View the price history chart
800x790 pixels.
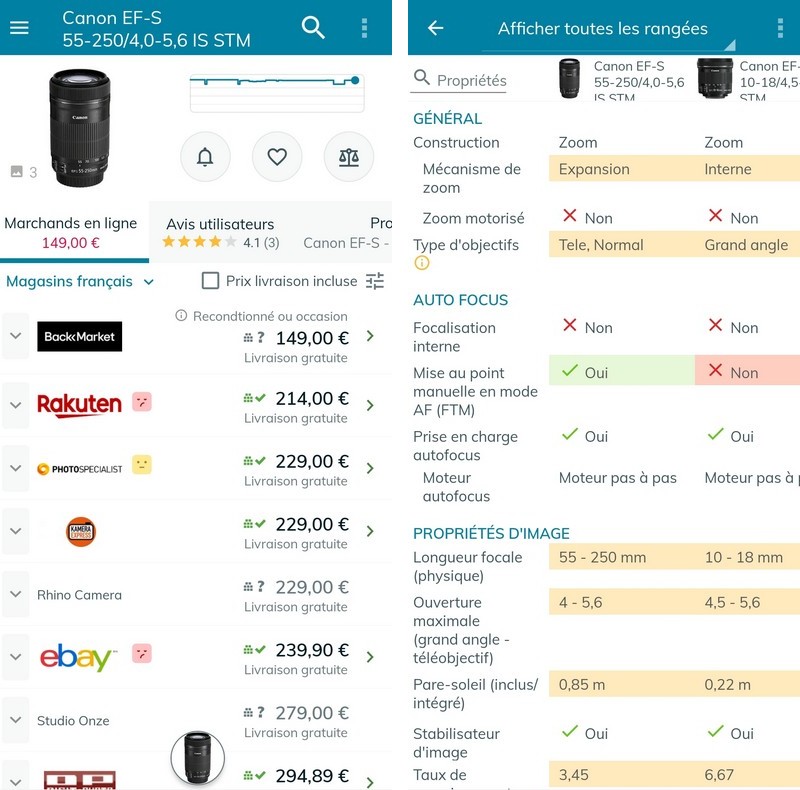point(277,93)
